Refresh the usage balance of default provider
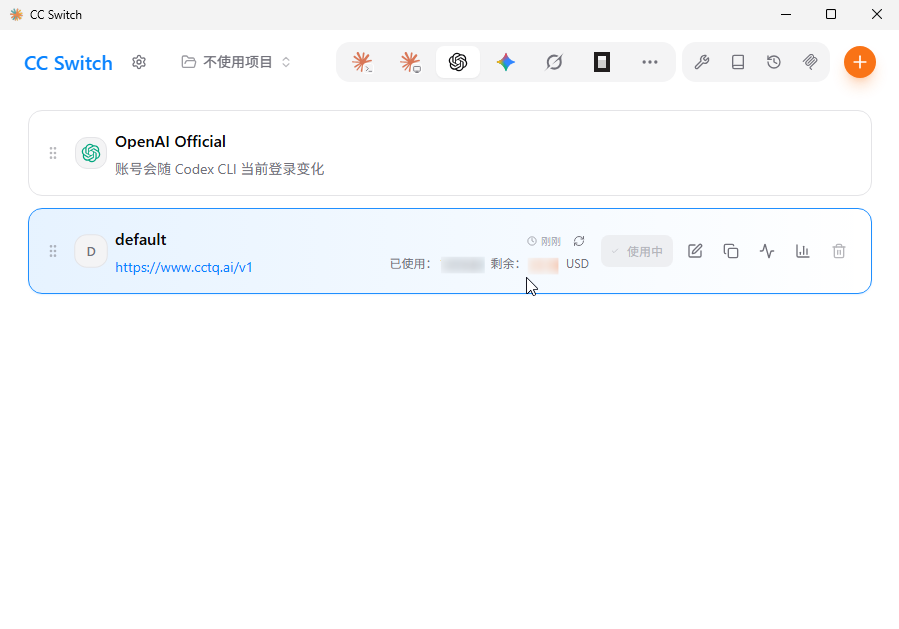Screen dimensions: 899x629 (x=579, y=241)
